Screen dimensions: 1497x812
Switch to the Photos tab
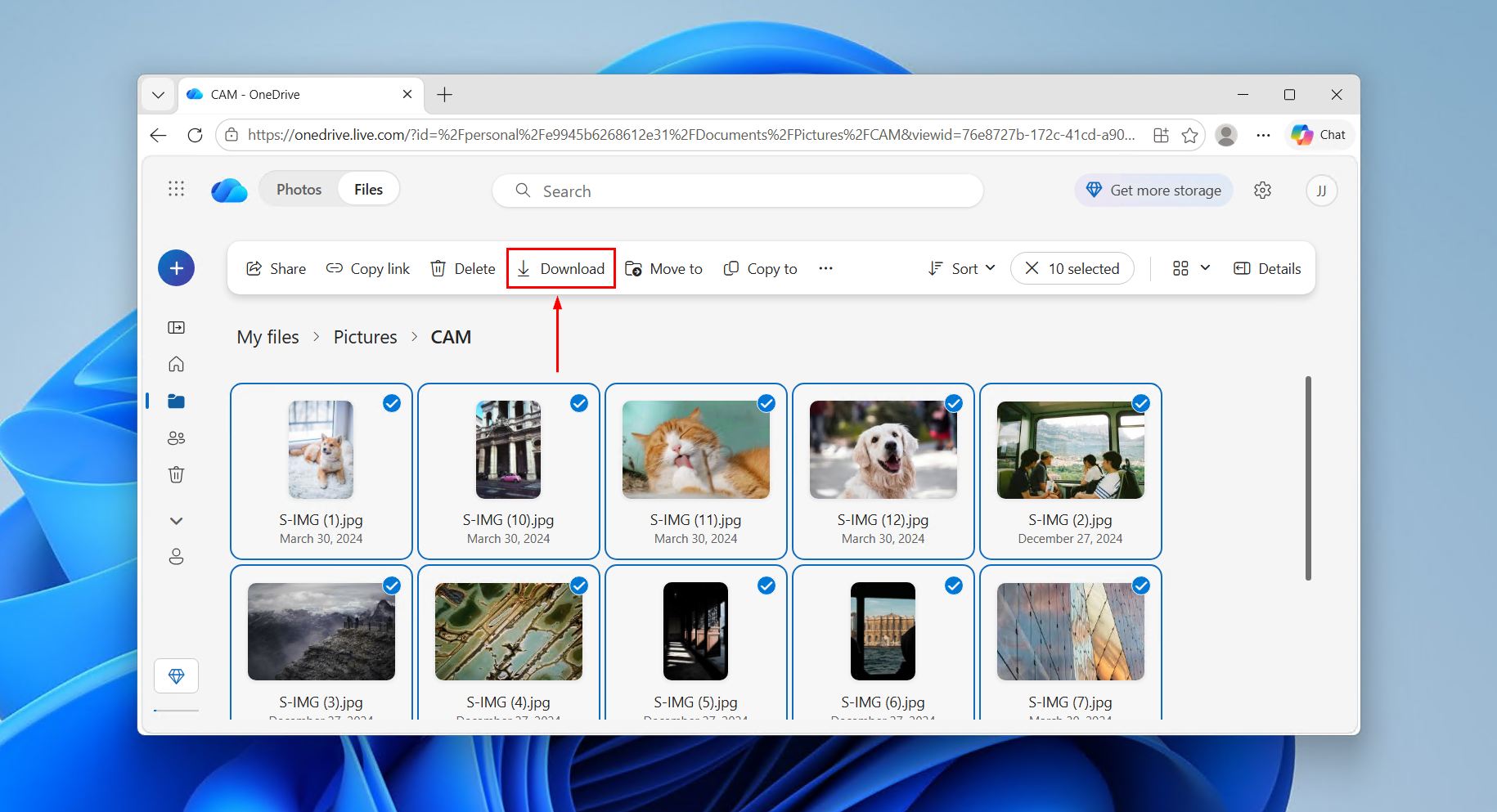(299, 190)
